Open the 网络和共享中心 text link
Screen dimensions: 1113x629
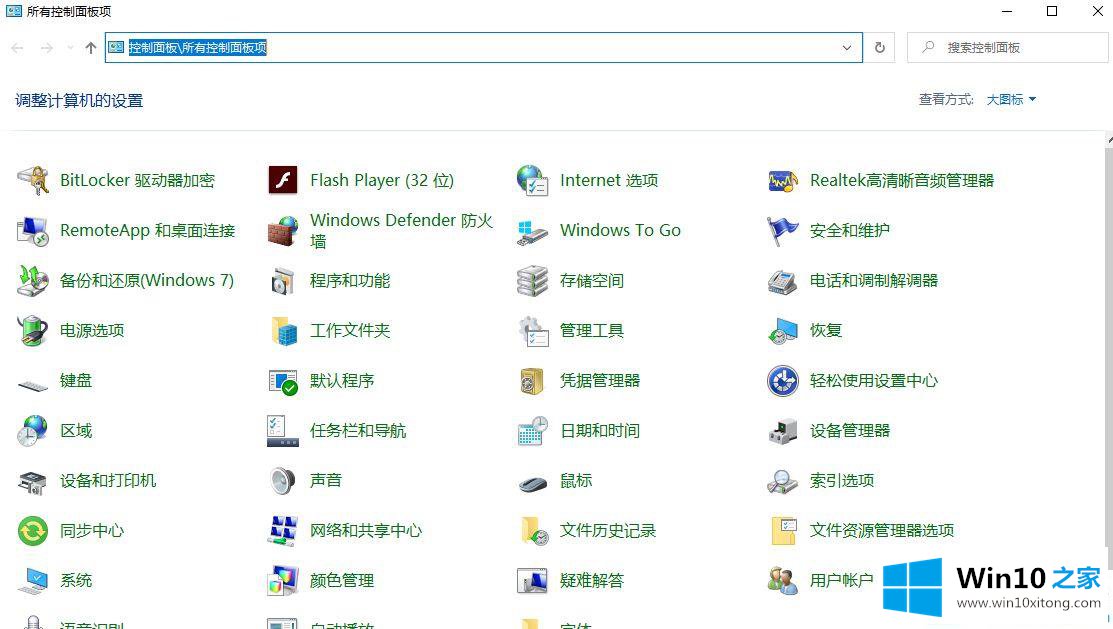pos(366,530)
